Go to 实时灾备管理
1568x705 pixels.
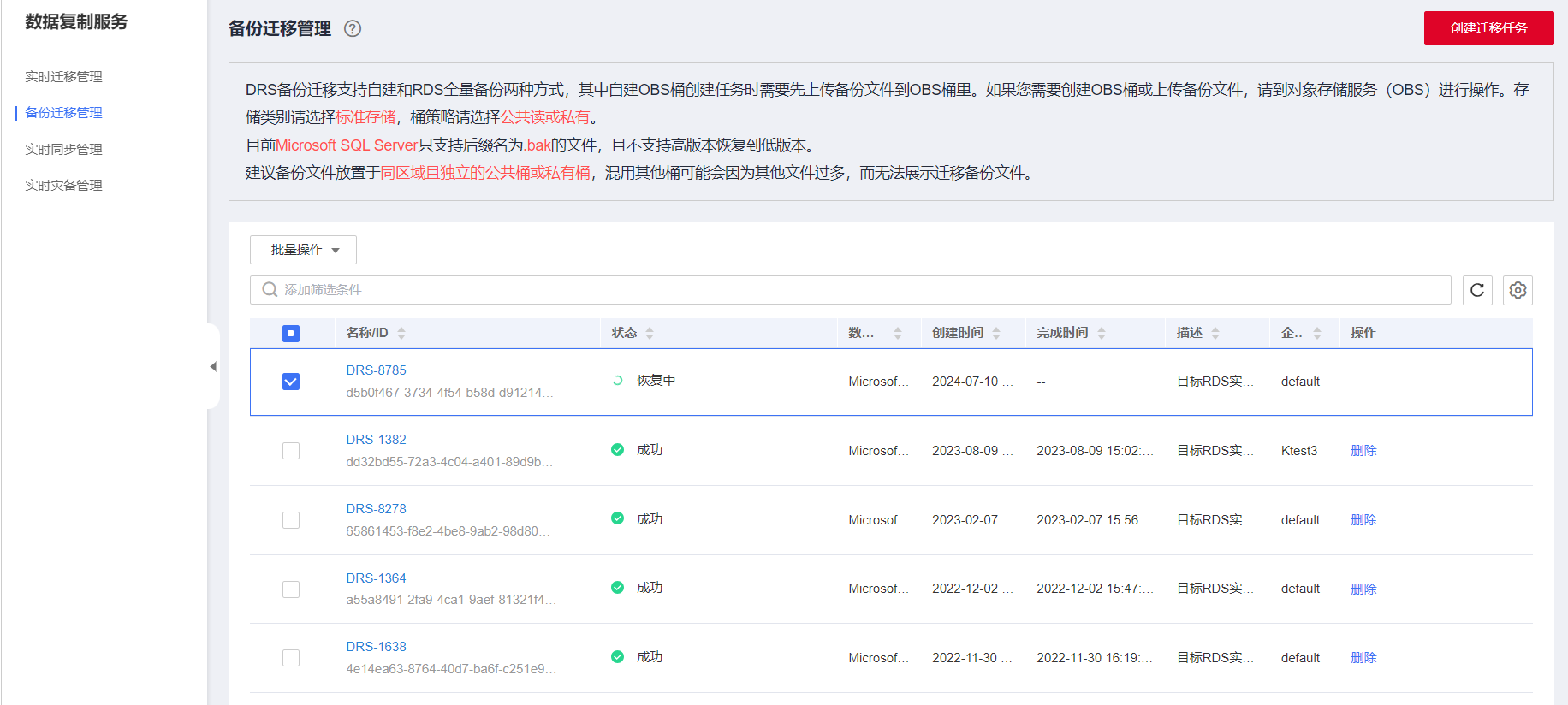coord(63,186)
